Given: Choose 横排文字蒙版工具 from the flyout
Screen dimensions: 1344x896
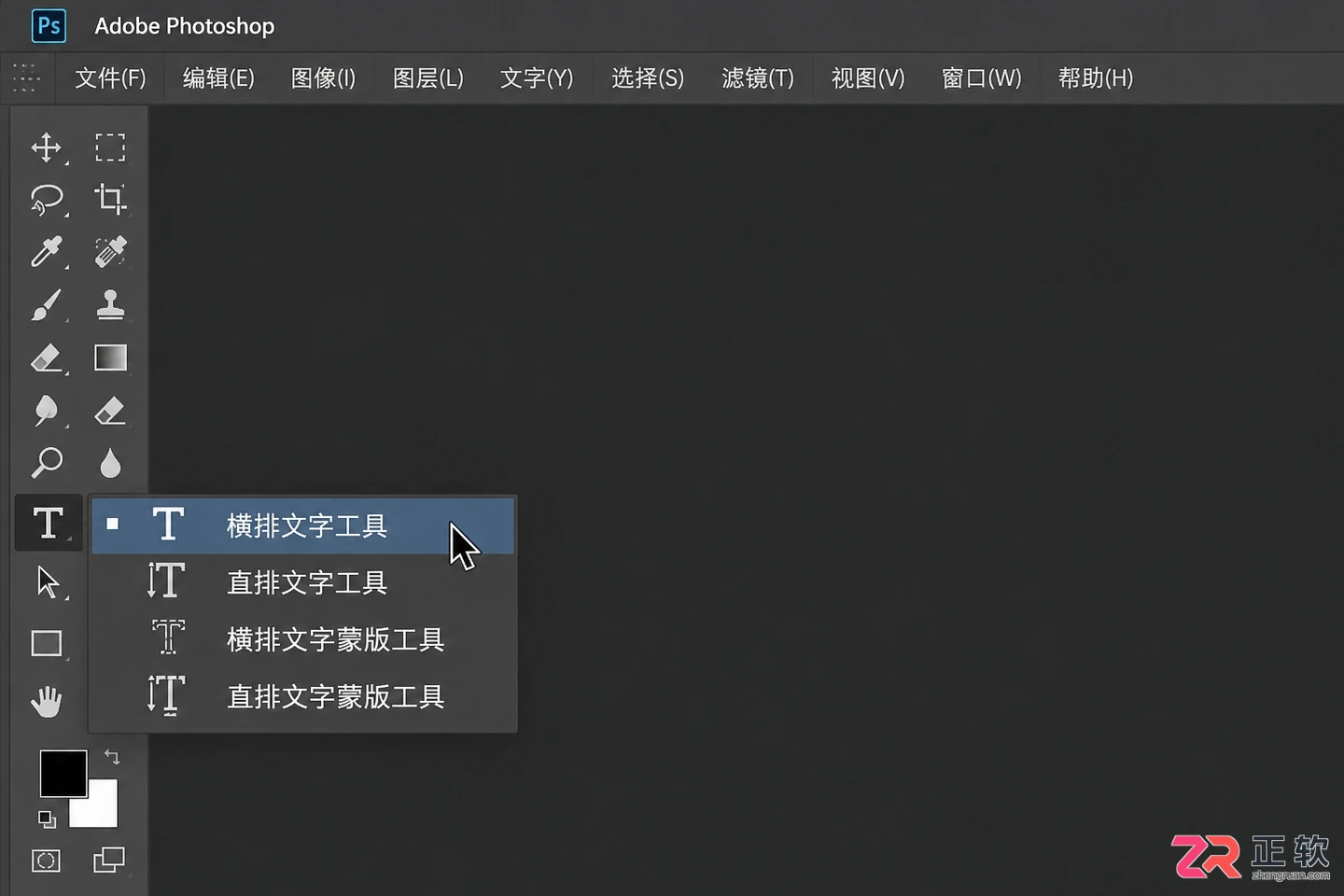Looking at the screenshot, I should click(302, 639).
